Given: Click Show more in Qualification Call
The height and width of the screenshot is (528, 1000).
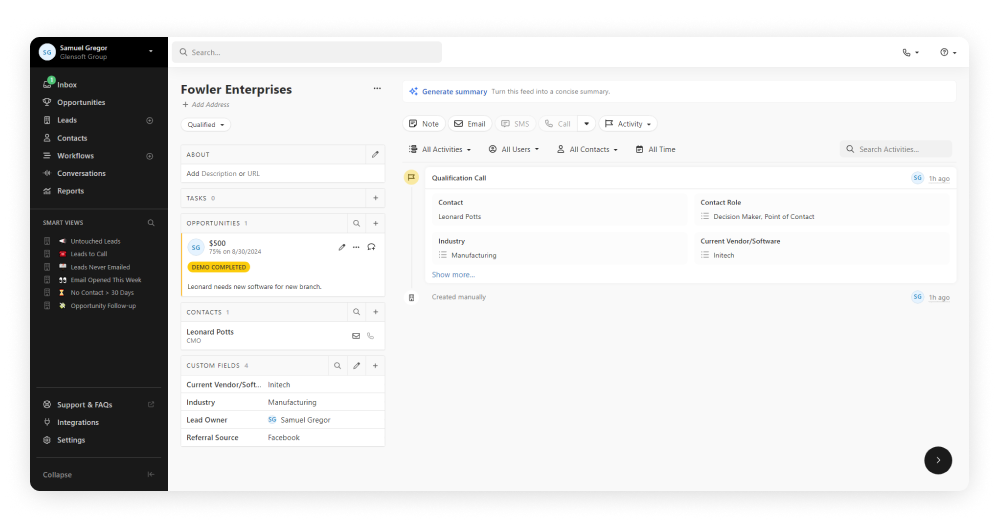Looking at the screenshot, I should pos(453,274).
